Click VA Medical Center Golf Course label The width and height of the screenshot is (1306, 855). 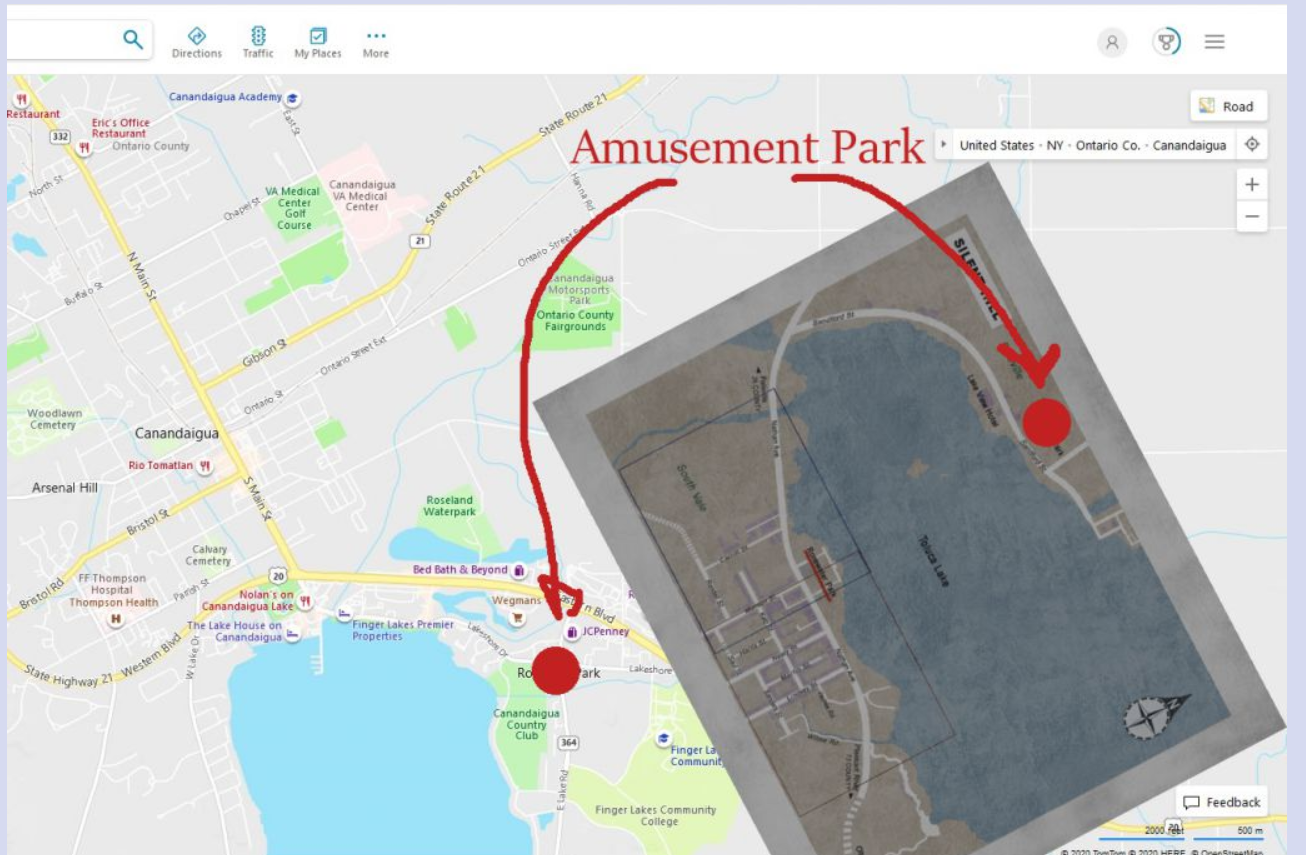(293, 208)
